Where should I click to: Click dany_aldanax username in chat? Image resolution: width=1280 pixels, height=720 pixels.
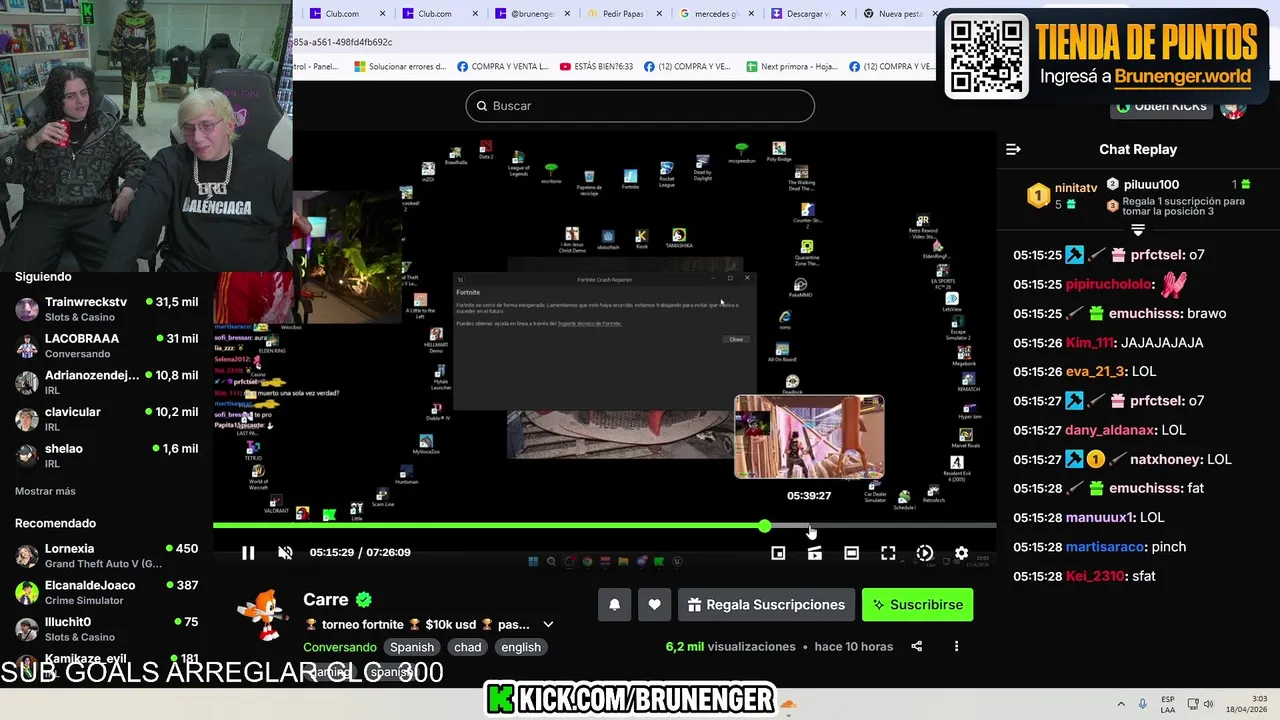point(1110,430)
